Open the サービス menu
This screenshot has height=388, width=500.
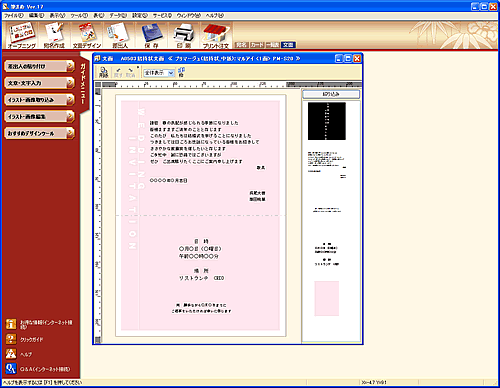pyautogui.click(x=162, y=15)
